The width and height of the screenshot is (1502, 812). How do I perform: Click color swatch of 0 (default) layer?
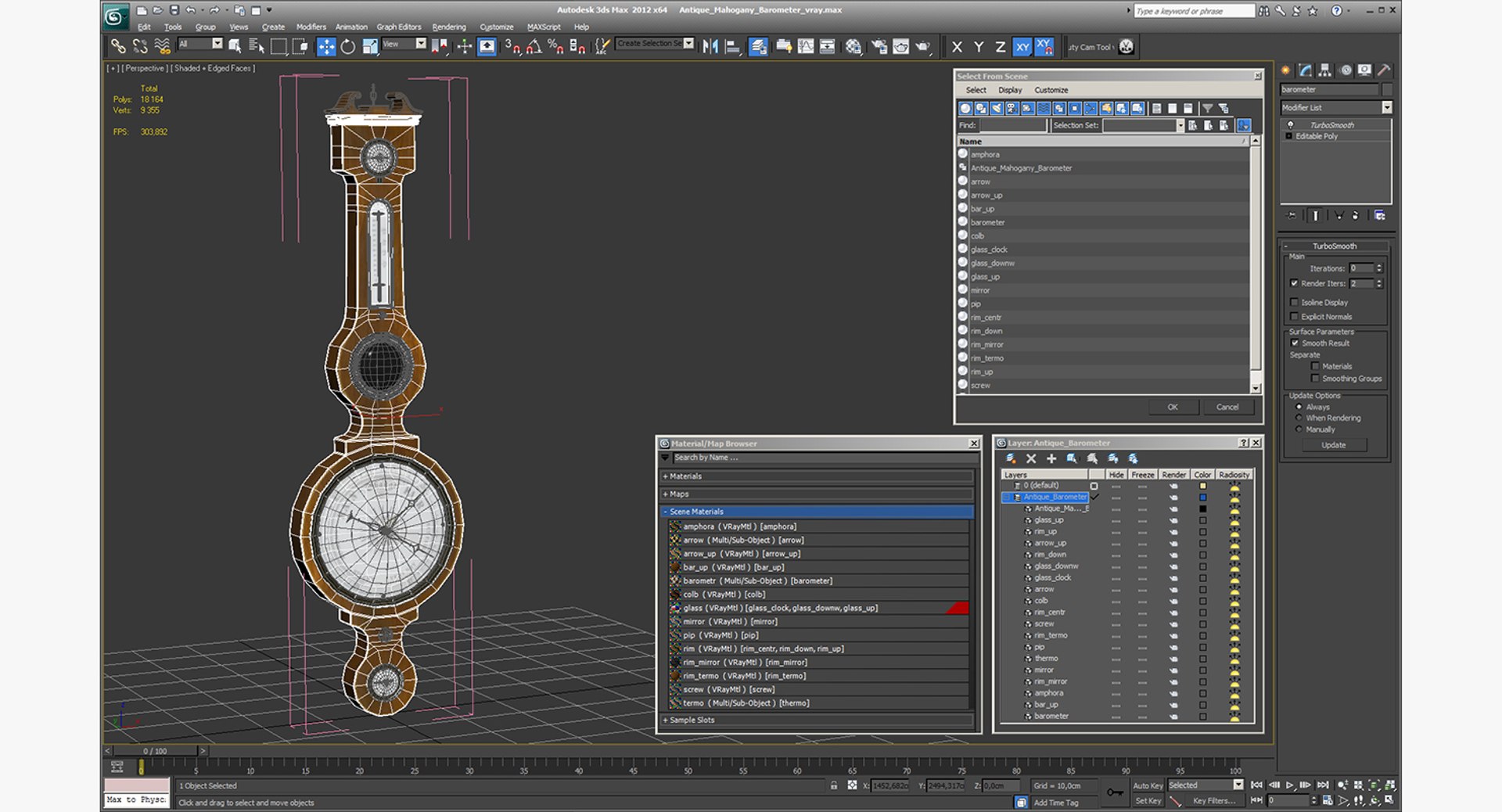point(1203,486)
